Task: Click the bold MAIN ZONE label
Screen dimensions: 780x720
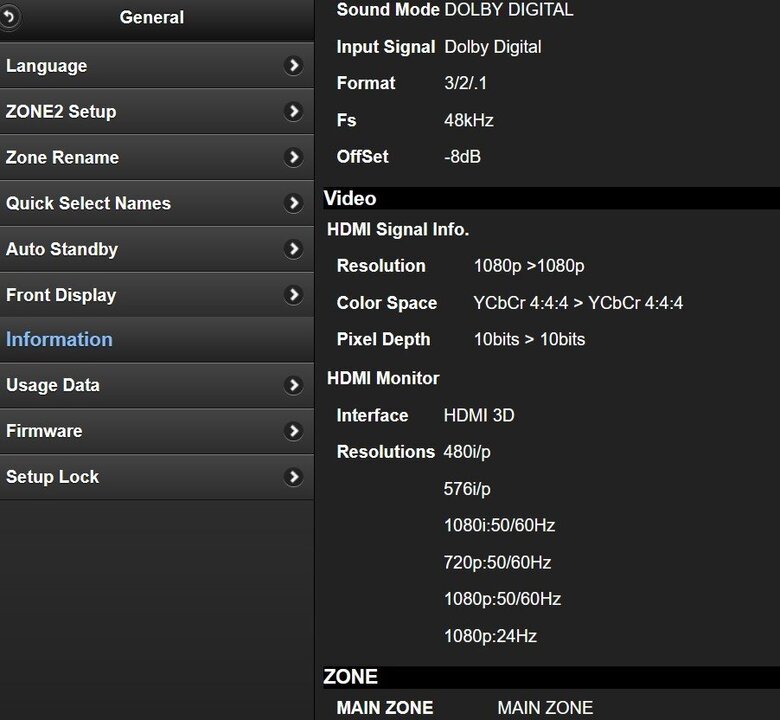Action: point(385,708)
